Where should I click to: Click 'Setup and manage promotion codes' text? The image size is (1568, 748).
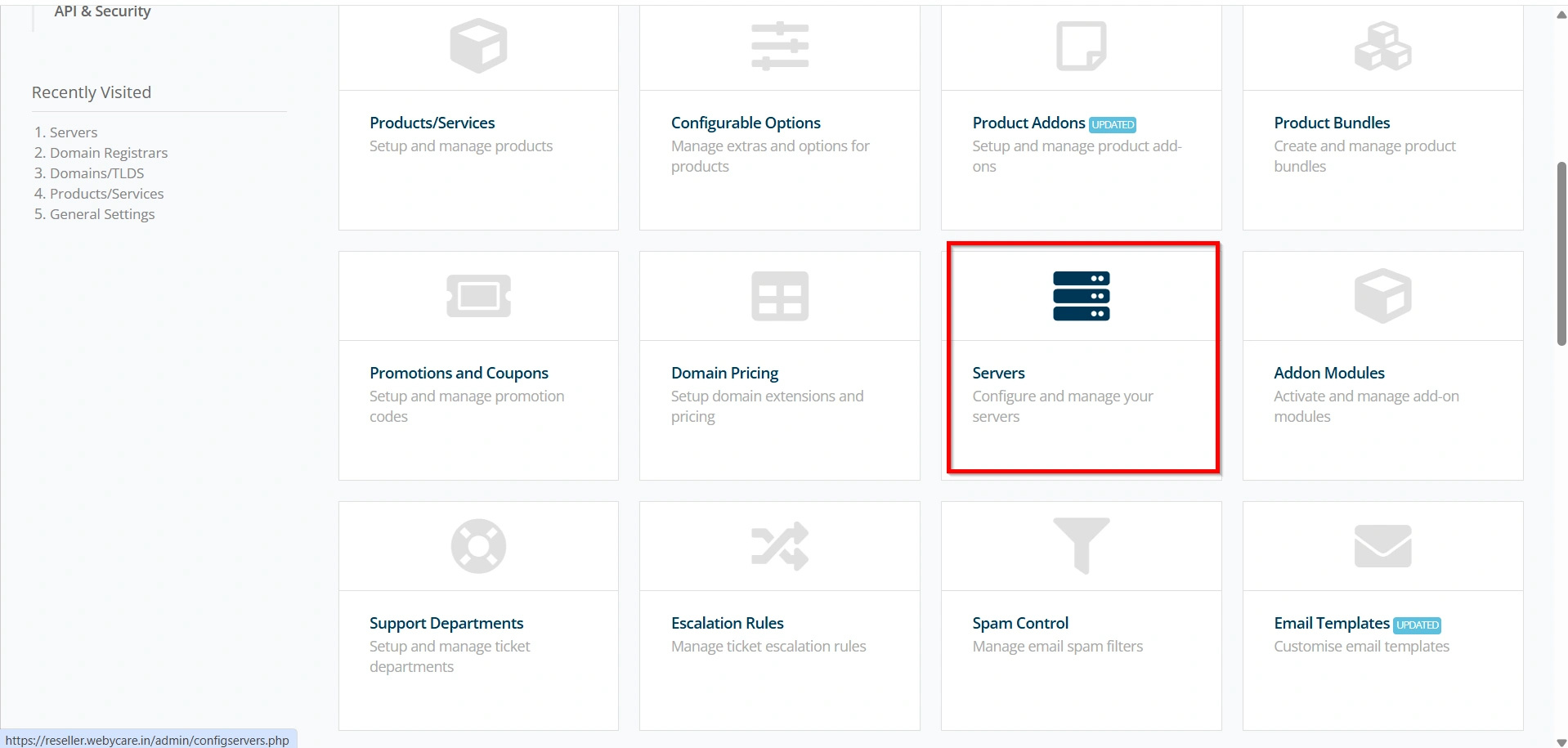pos(467,406)
